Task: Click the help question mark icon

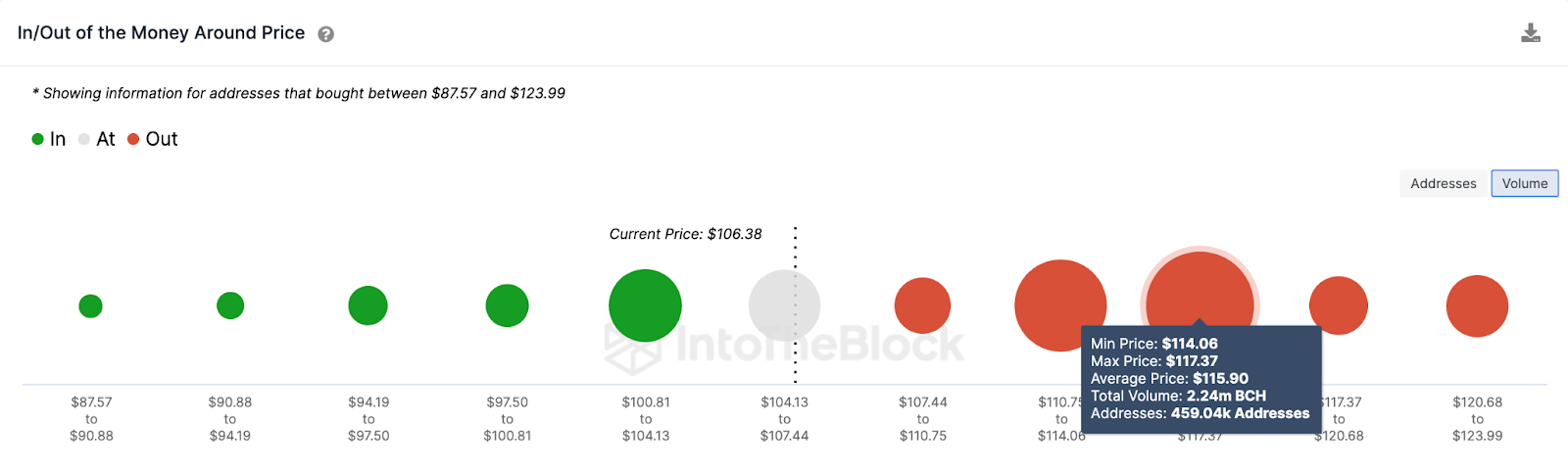Action: (326, 34)
